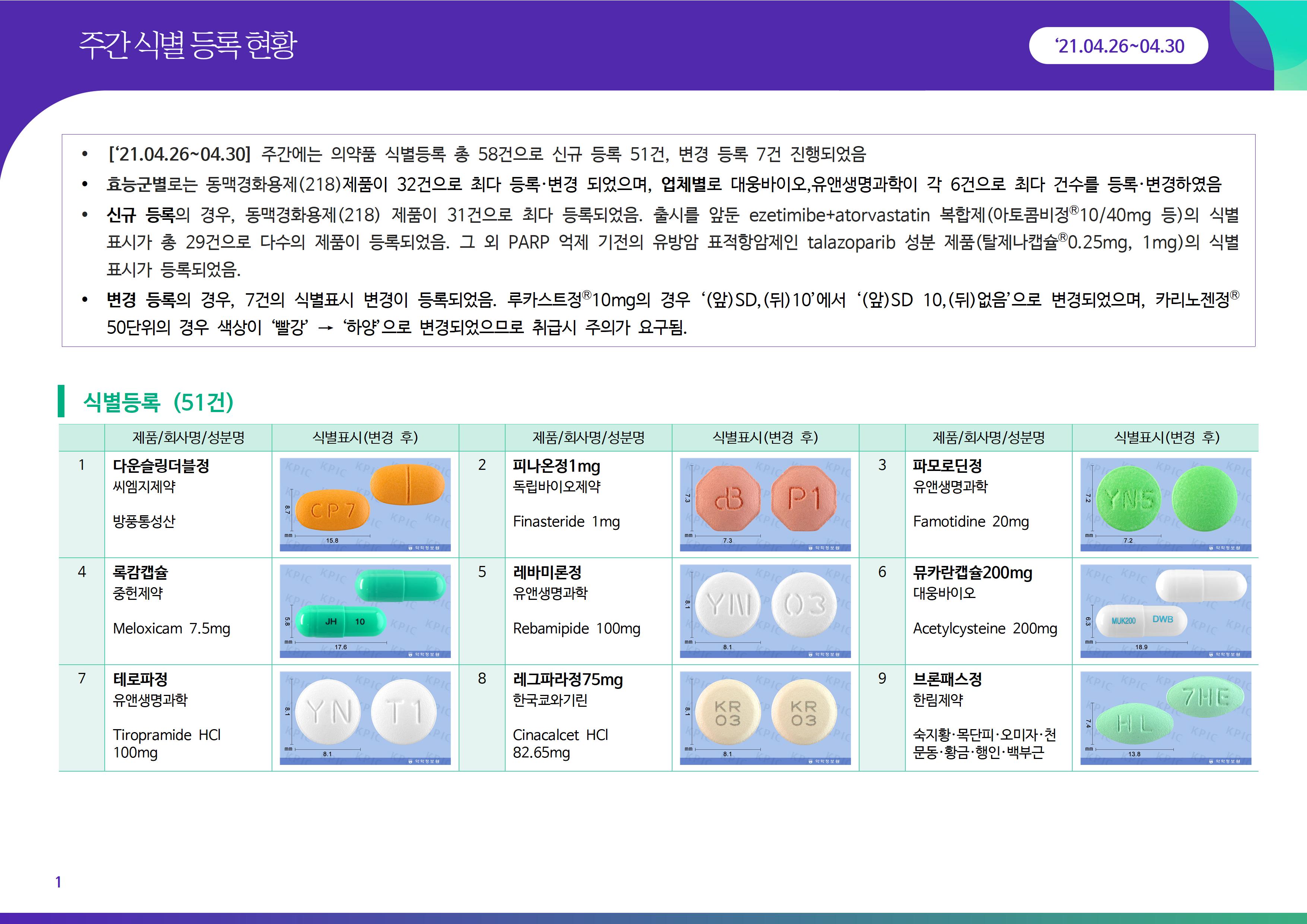Select product name 다운슬링더블정
Viewport: 1307px width, 924px height.
(161, 466)
